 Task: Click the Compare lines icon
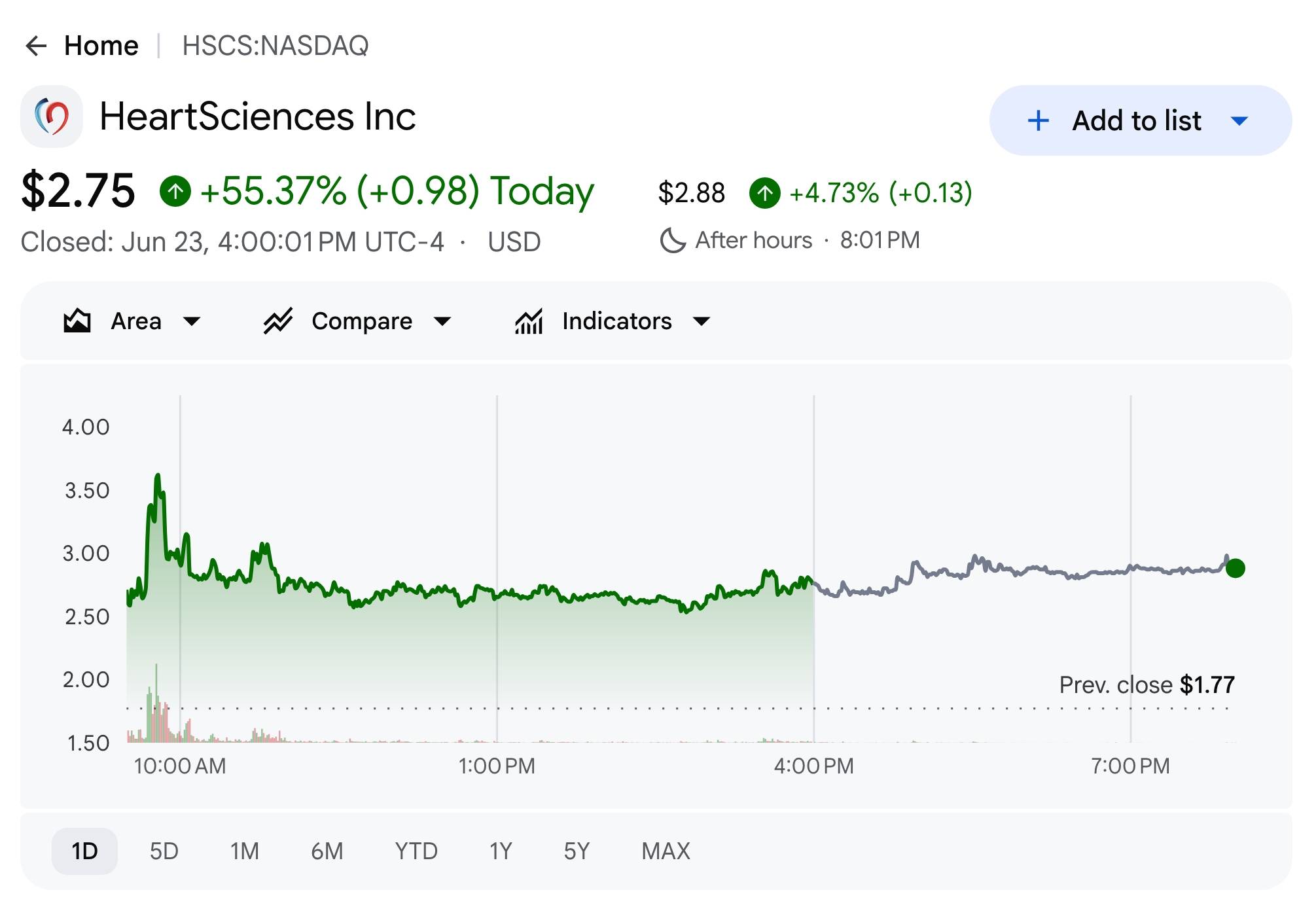click(x=278, y=321)
